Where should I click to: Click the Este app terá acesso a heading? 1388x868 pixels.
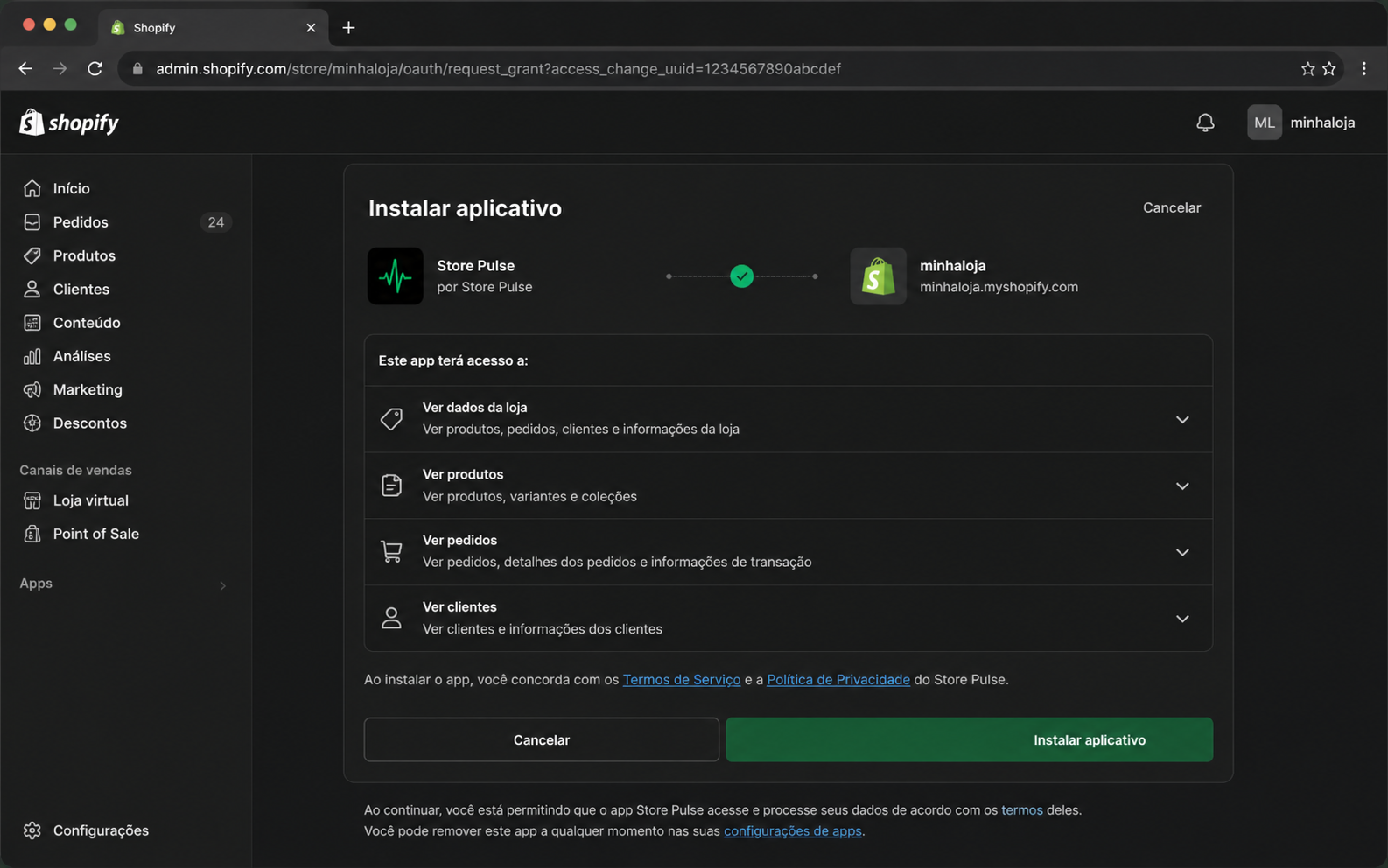pos(453,360)
